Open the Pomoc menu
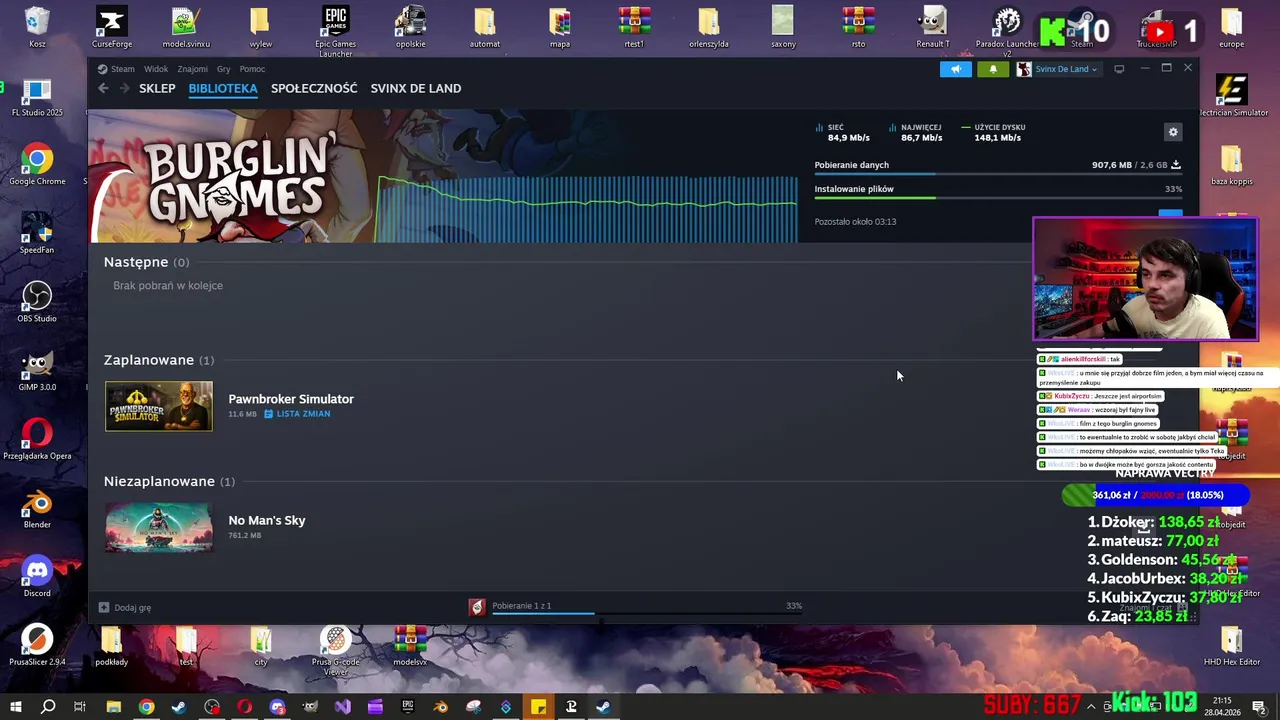1280x720 pixels. click(x=252, y=69)
